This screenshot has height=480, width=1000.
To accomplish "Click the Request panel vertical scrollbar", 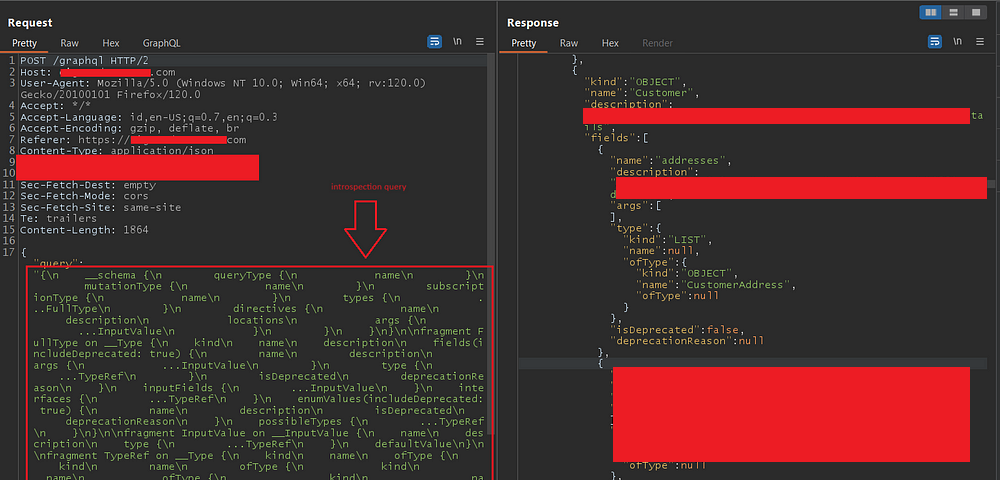I will pyautogui.click(x=490, y=242).
